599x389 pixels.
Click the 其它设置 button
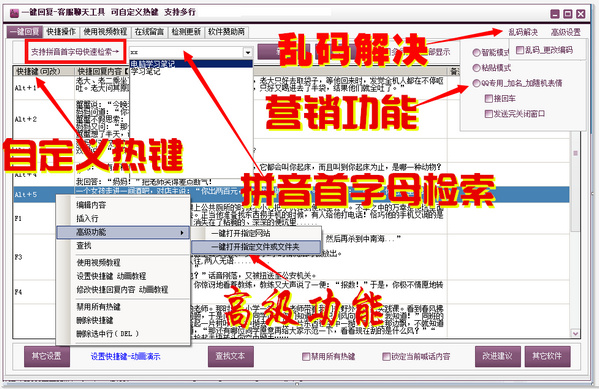pyautogui.click(x=47, y=356)
